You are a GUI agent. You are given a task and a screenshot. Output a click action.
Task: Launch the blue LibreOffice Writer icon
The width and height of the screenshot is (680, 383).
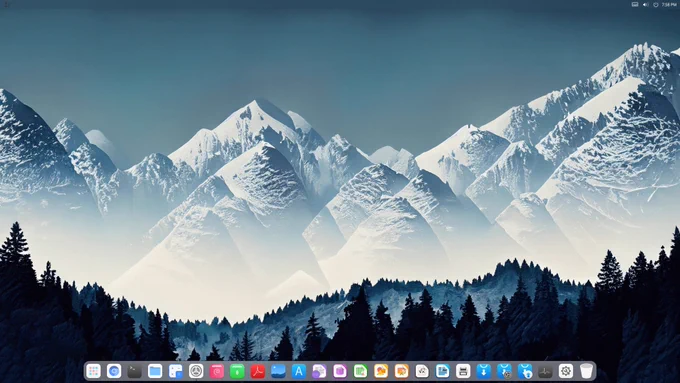coord(442,371)
